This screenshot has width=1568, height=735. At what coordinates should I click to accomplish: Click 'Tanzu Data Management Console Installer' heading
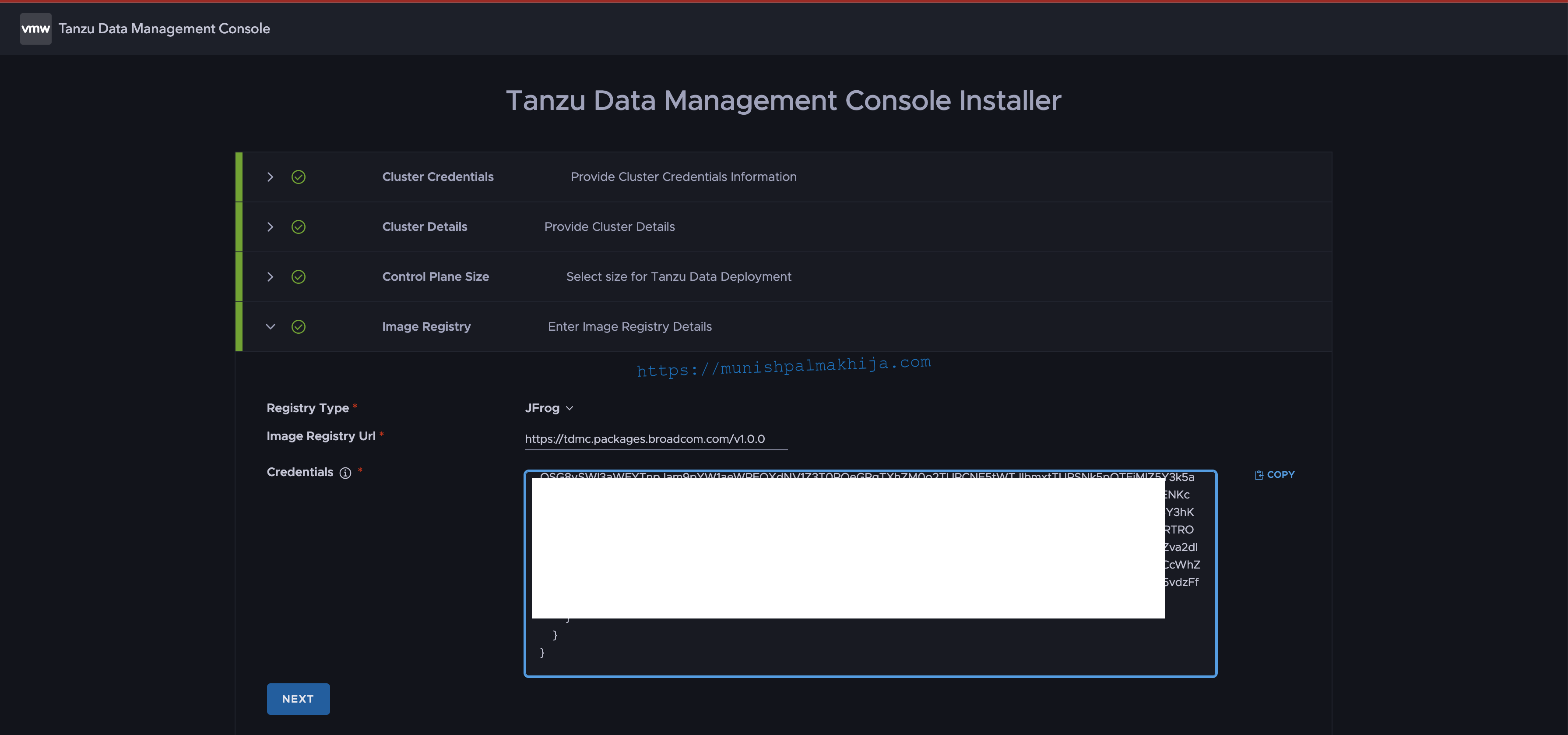(784, 100)
